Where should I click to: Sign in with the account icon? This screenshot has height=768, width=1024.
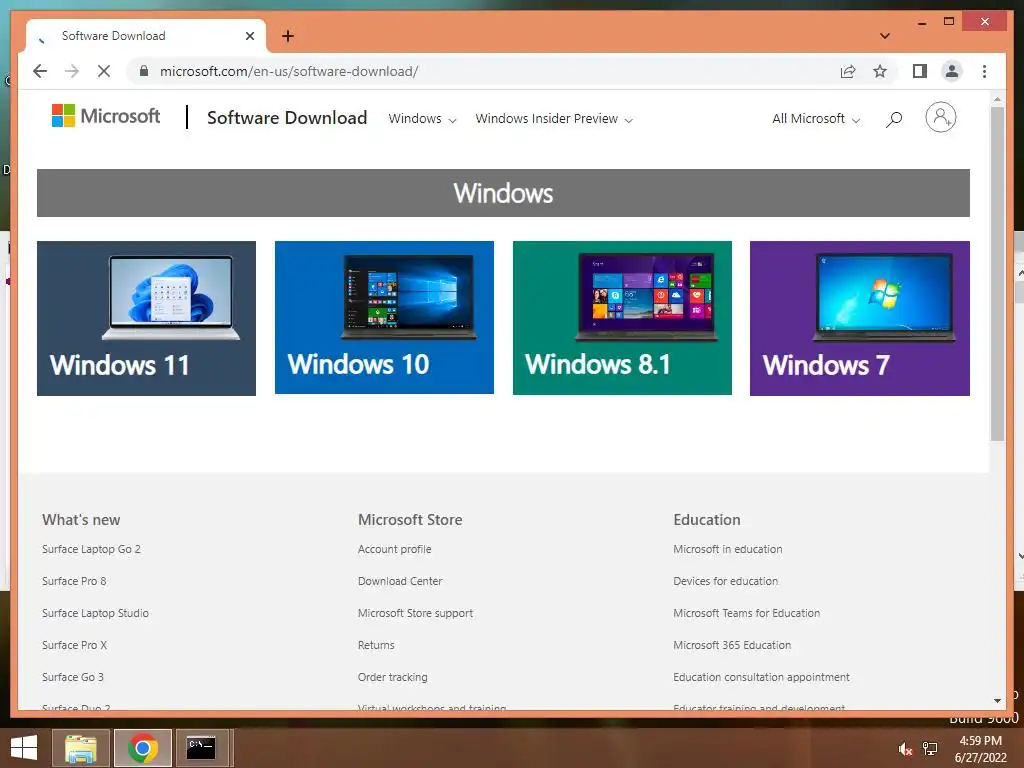pyautogui.click(x=940, y=118)
